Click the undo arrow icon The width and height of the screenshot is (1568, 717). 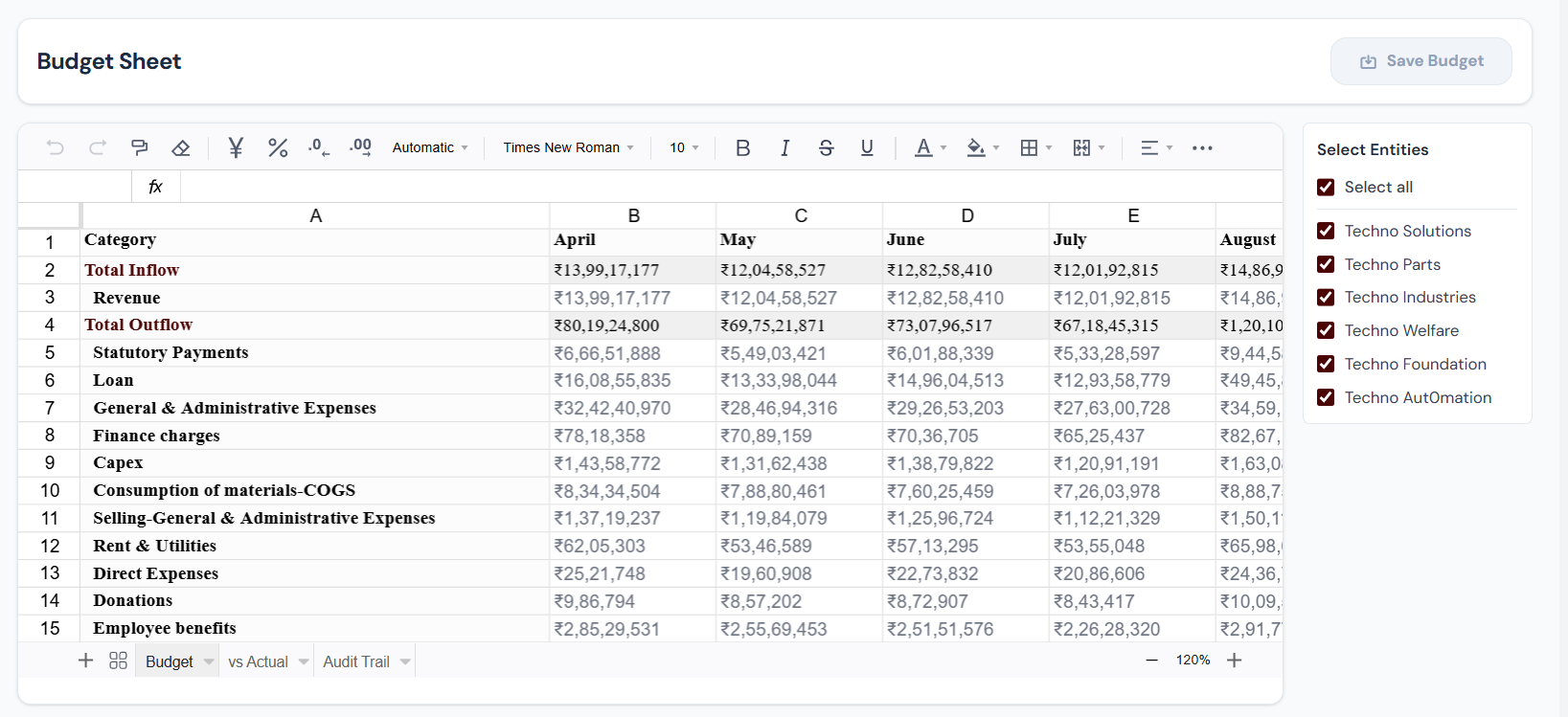56,147
